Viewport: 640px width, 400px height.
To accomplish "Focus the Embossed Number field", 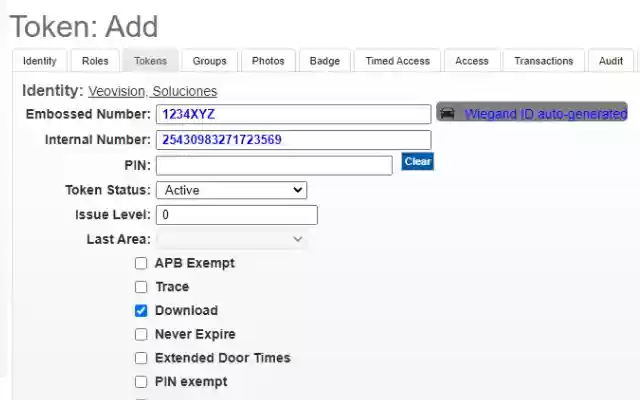I will click(293, 114).
